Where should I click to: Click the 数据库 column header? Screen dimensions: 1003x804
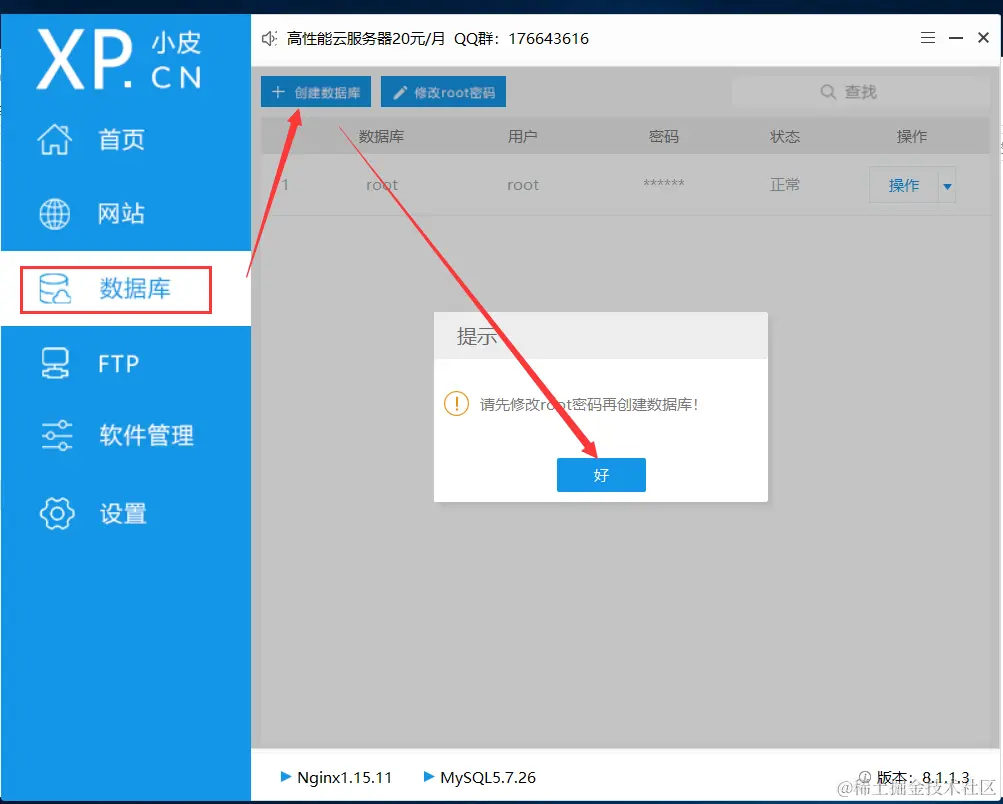coord(381,136)
